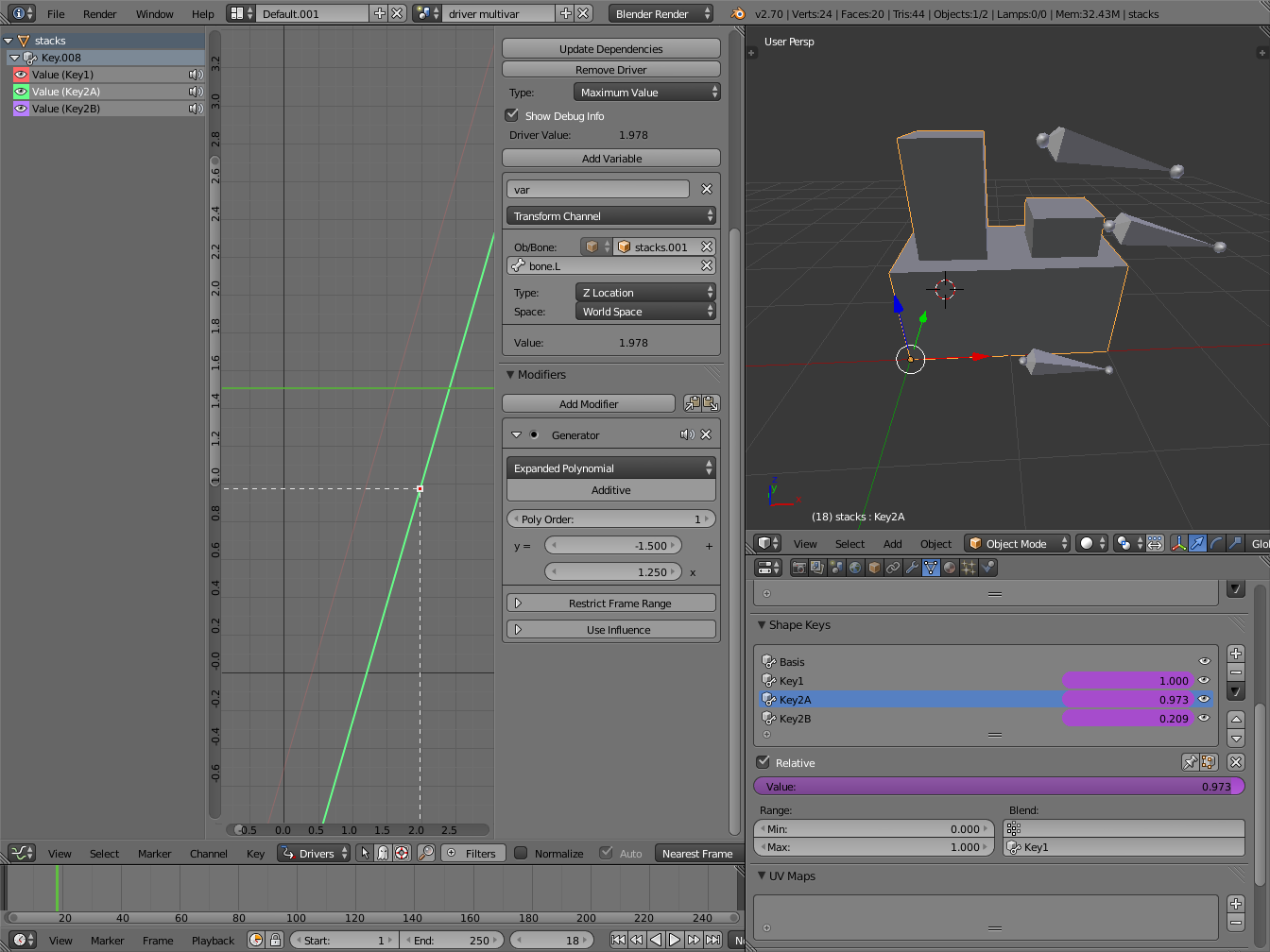Click the magnifier icon in graph editor header
The image size is (1270, 952).
click(426, 853)
